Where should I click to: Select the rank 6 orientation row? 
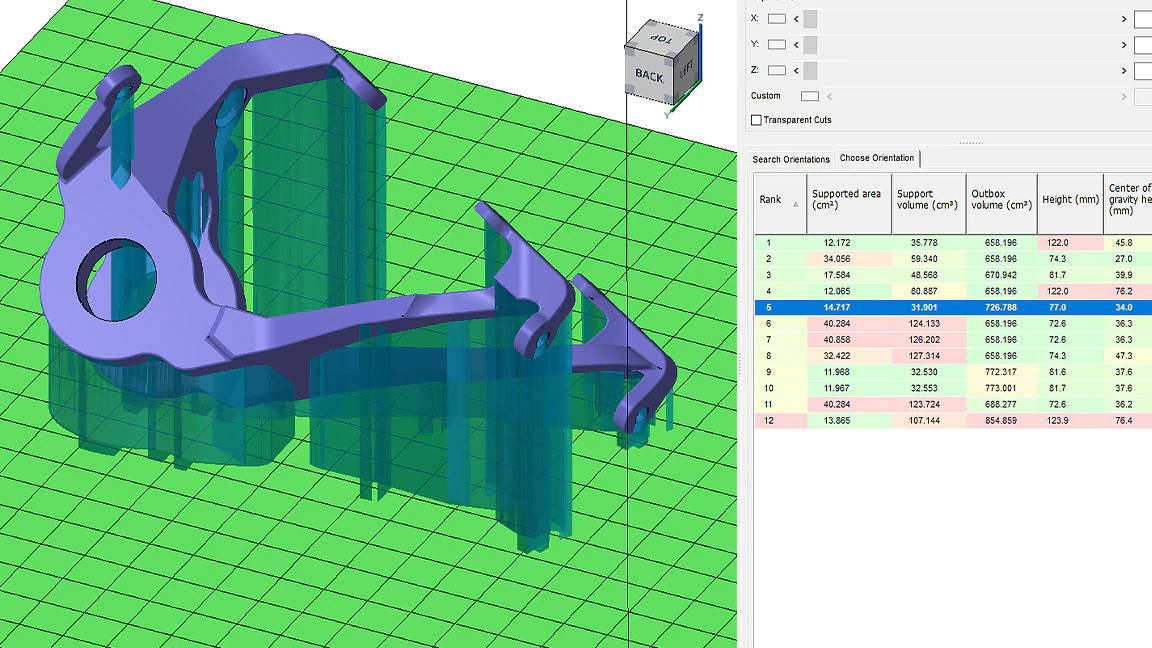pyautogui.click(x=953, y=323)
